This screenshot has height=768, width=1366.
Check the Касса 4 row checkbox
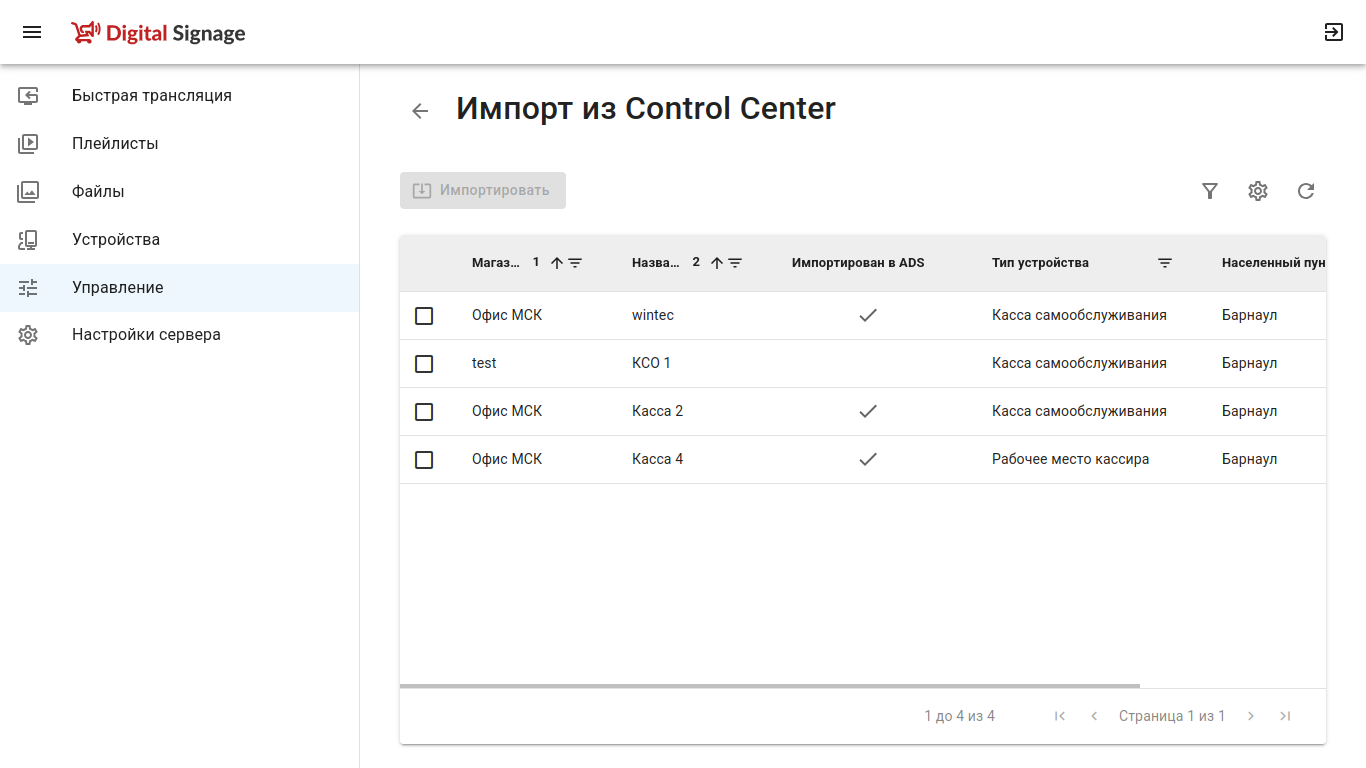(x=424, y=460)
